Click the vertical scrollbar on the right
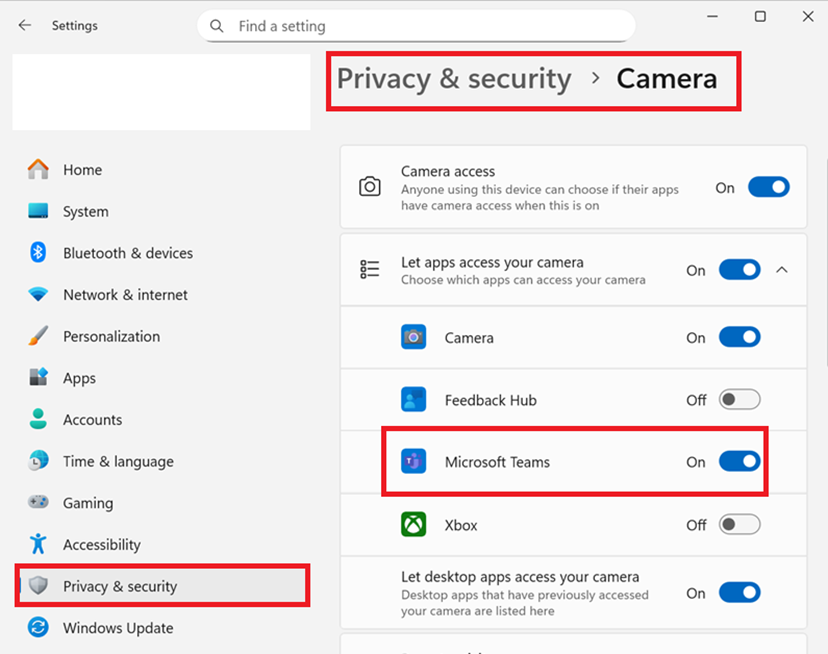This screenshot has height=654, width=828. click(x=825, y=262)
